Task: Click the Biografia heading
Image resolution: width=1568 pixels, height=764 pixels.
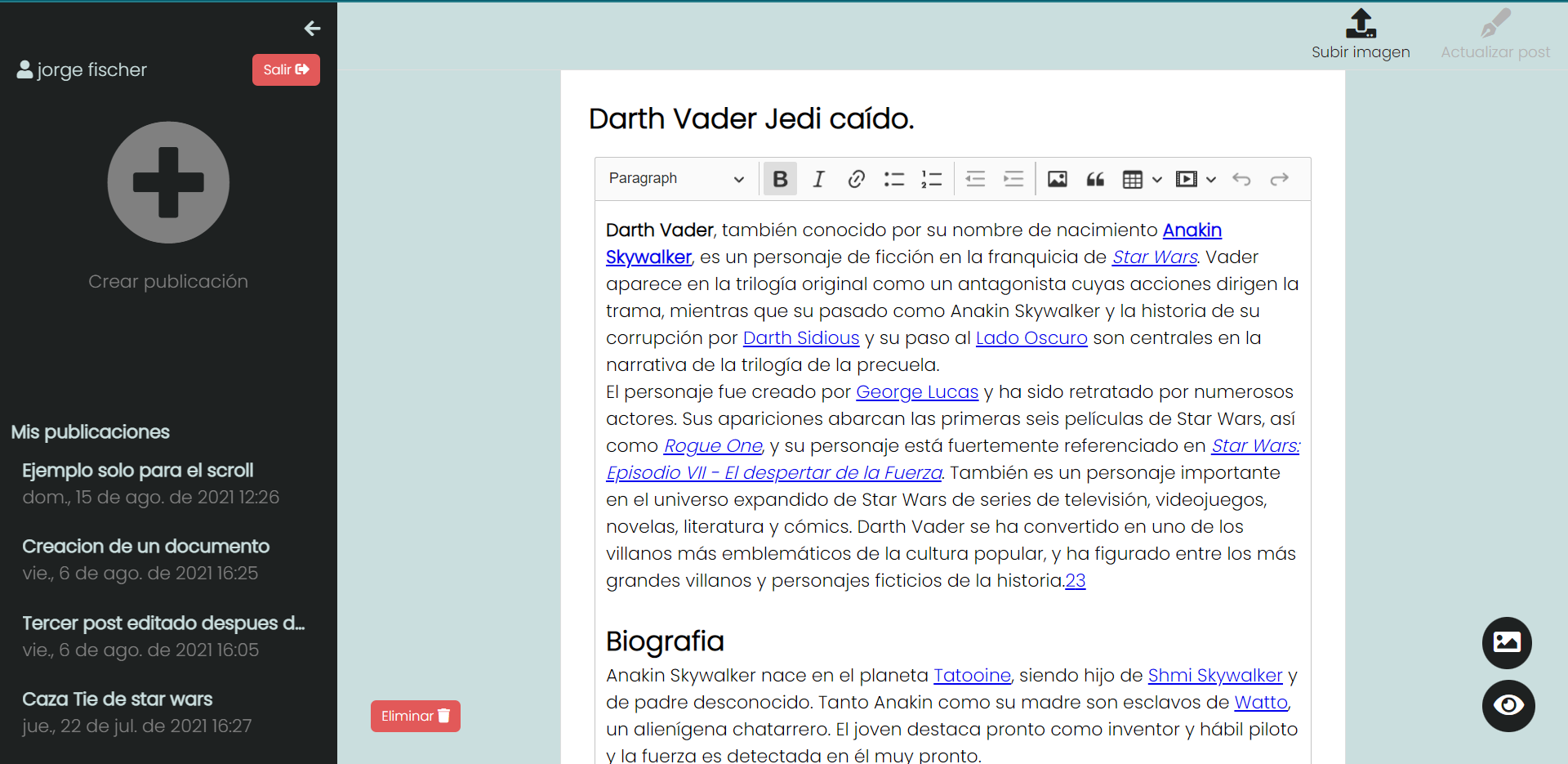Action: pos(665,641)
